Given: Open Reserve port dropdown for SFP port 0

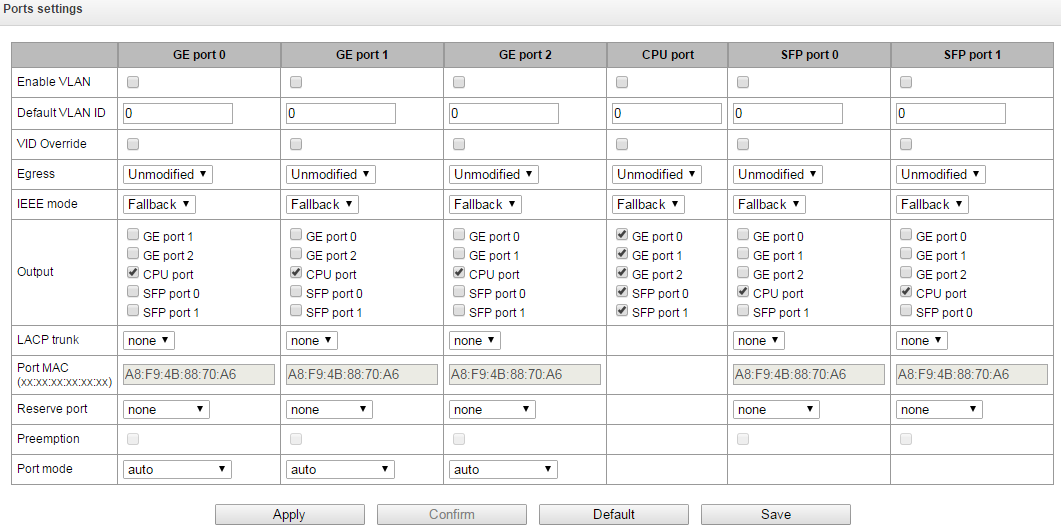Looking at the screenshot, I should point(776,409).
